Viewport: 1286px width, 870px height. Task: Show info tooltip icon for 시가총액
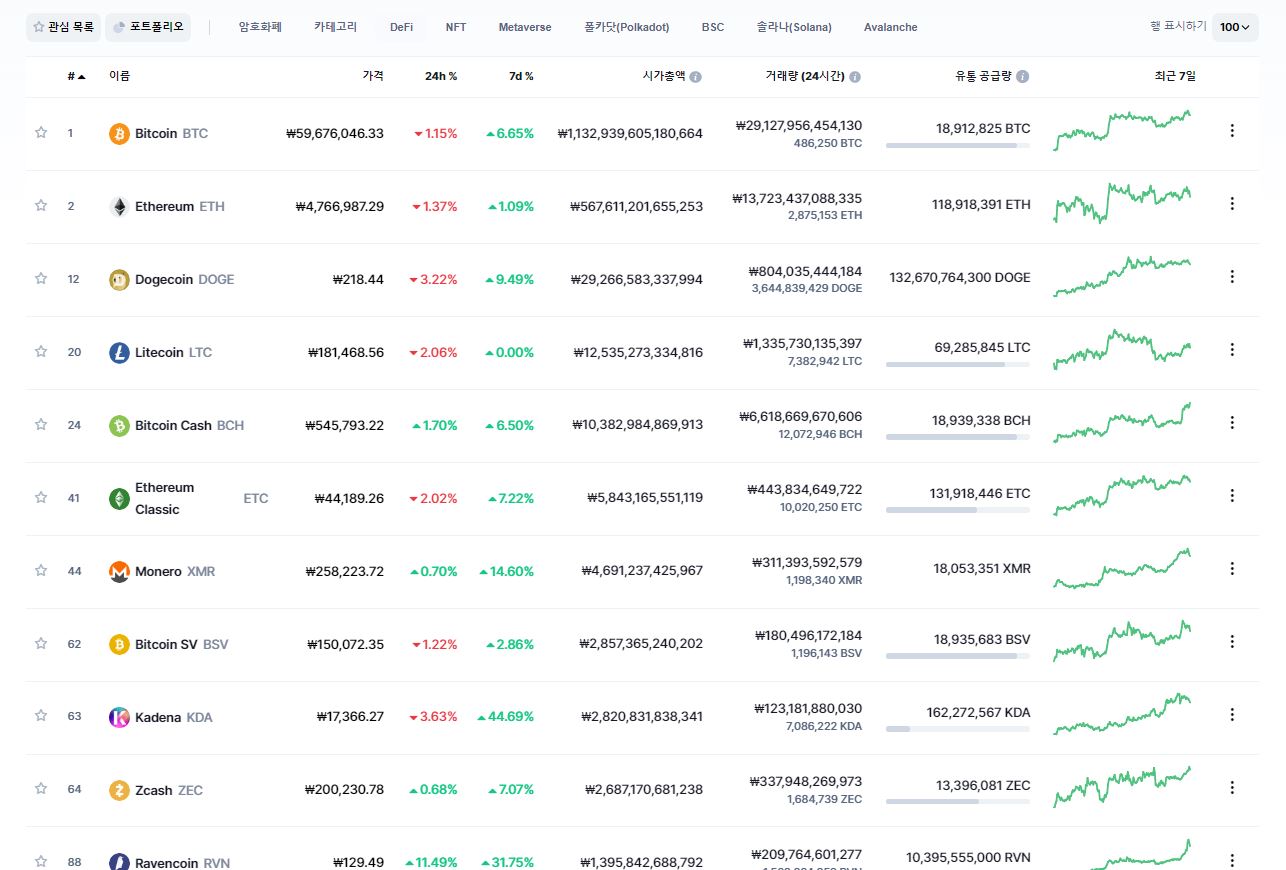[x=695, y=76]
